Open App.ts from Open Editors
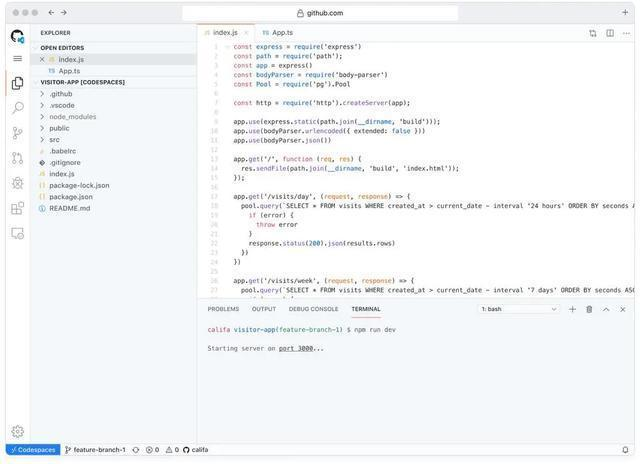This screenshot has width=640, height=464. 114,71
